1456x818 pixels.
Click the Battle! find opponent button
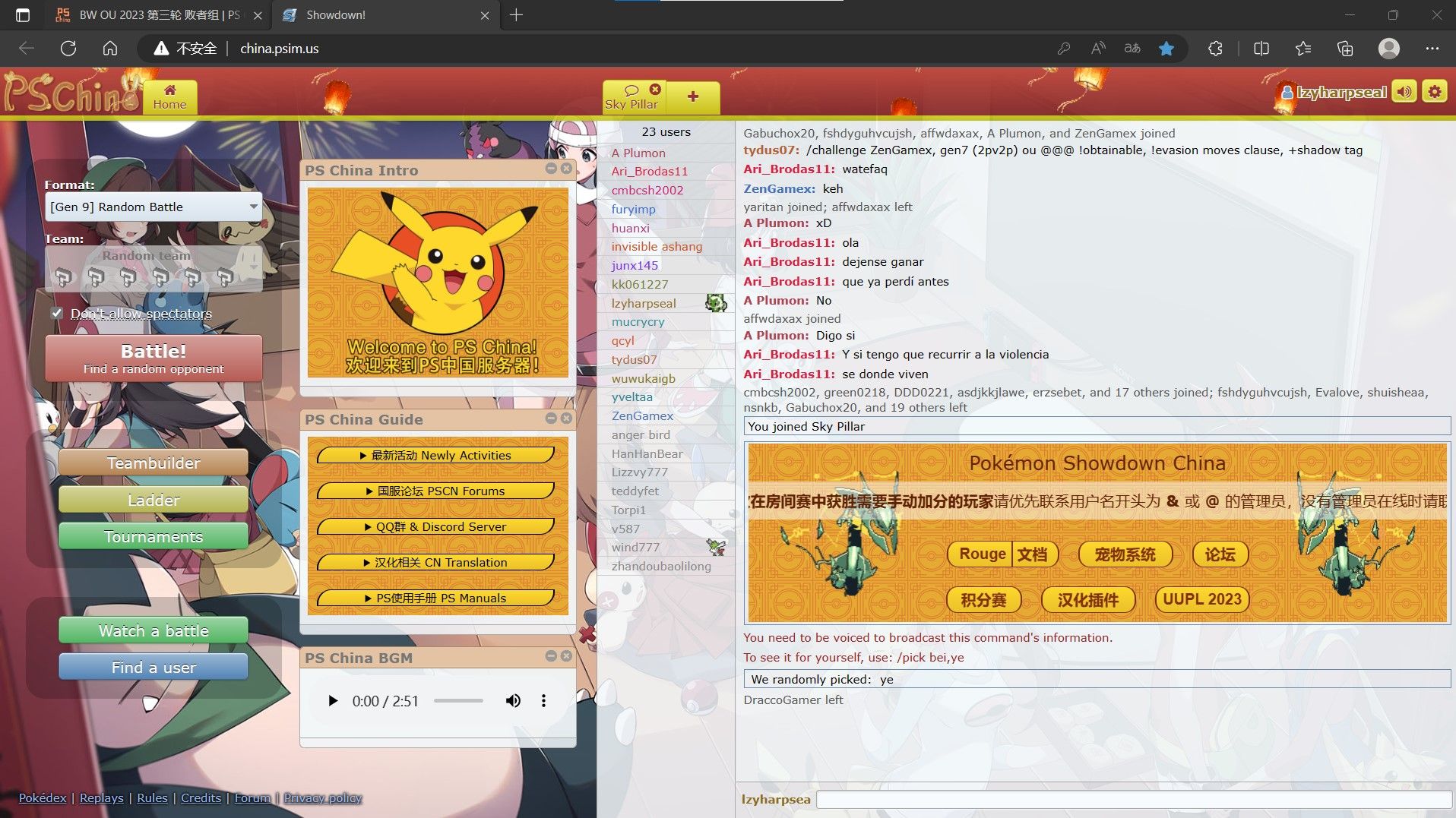pos(154,358)
